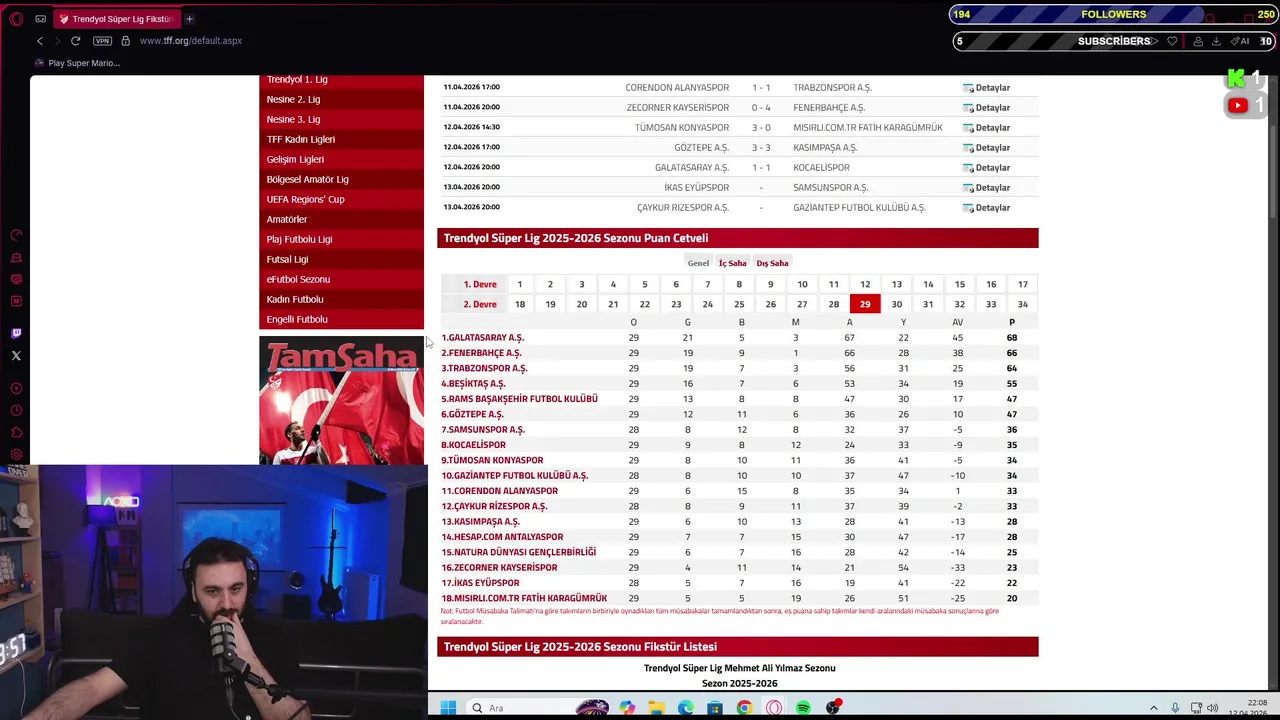Switch standings to the Dış Saha tab
The image size is (1280, 720).
pyautogui.click(x=772, y=263)
